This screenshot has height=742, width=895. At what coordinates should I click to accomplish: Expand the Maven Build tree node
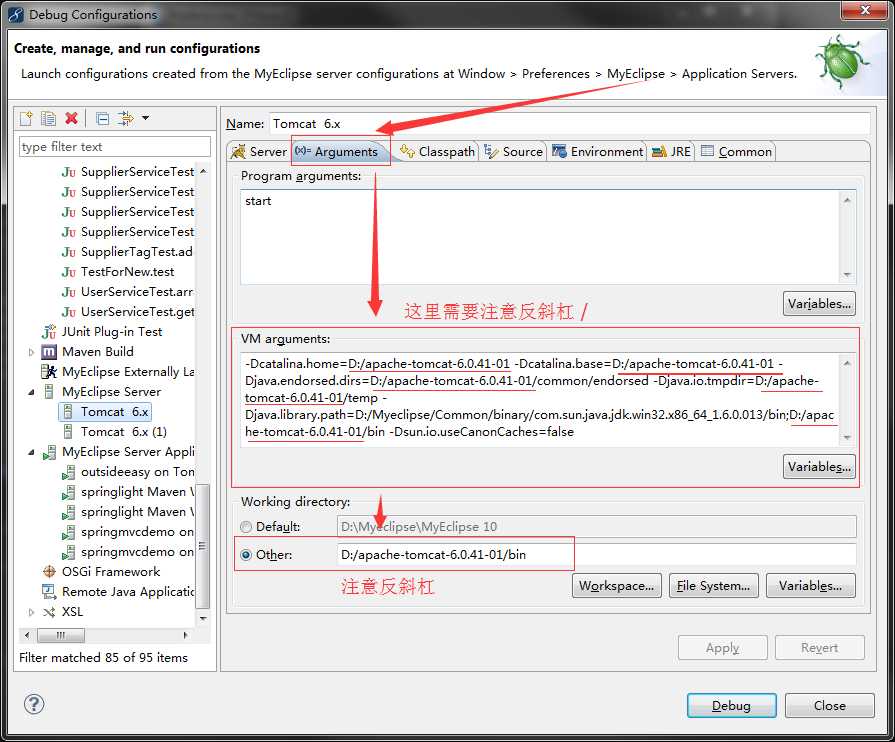tap(31, 352)
